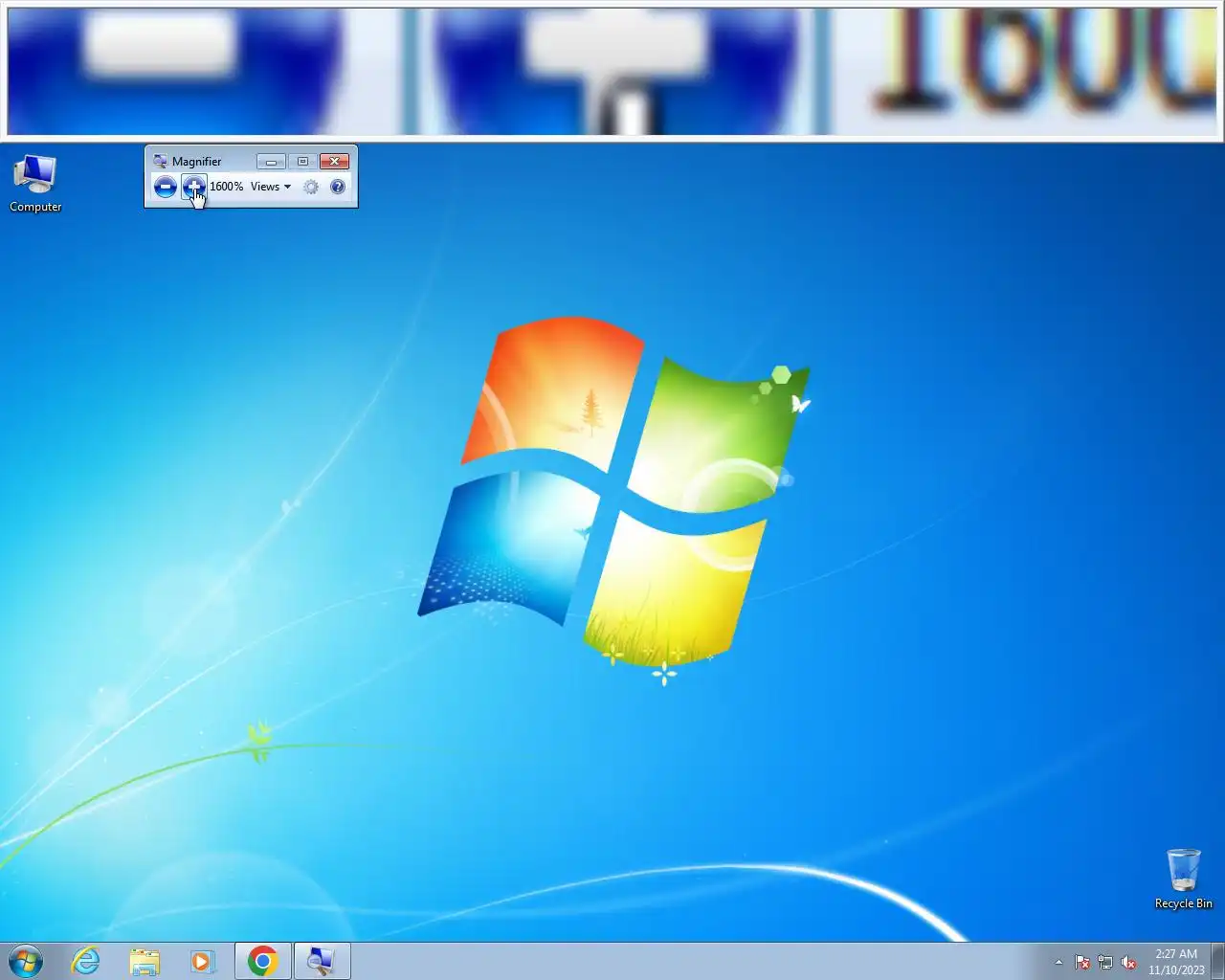This screenshot has width=1225, height=980.
Task: Click the Magnifier title bar icon
Action: pyautogui.click(x=160, y=161)
